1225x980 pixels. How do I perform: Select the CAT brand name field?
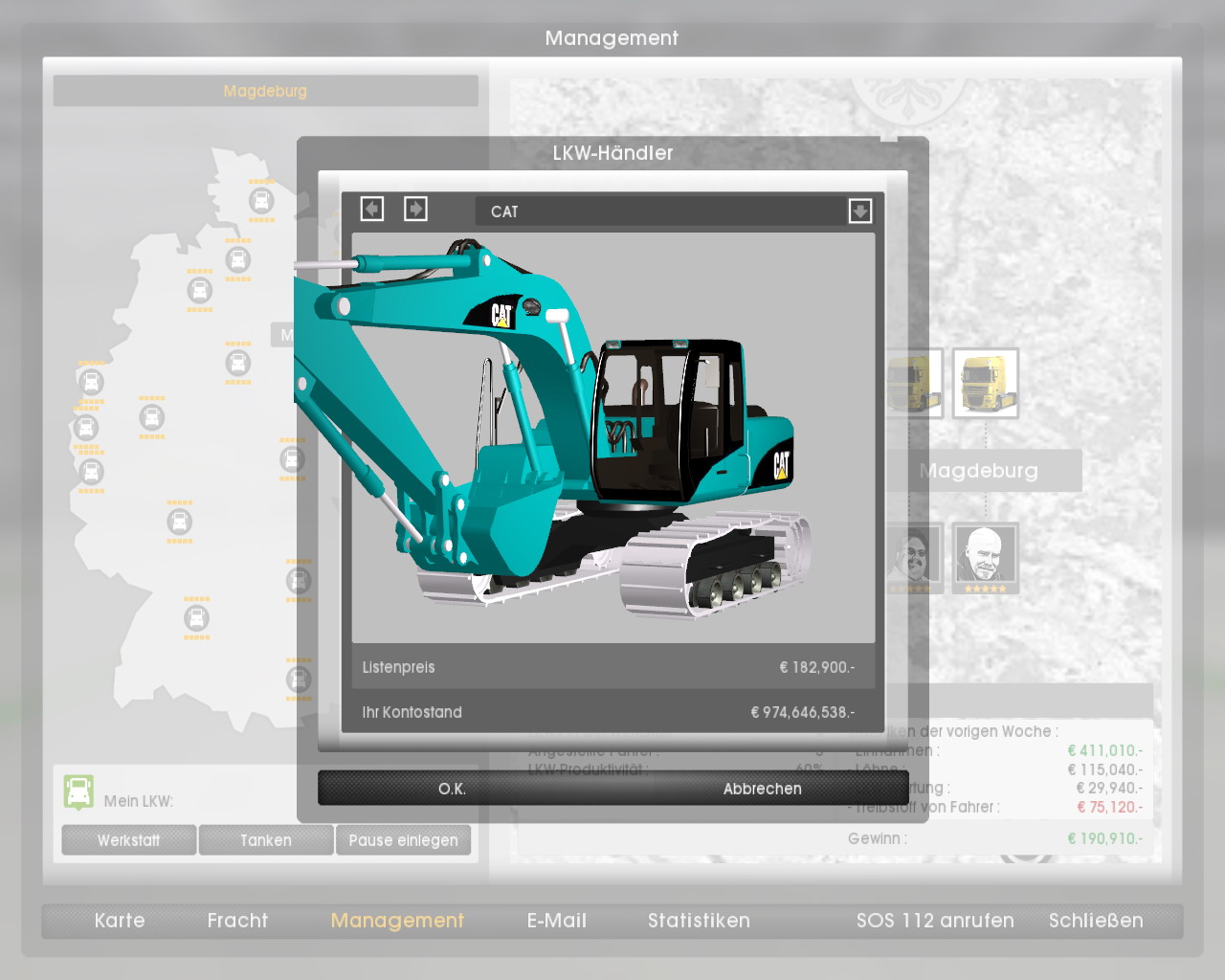pos(660,212)
